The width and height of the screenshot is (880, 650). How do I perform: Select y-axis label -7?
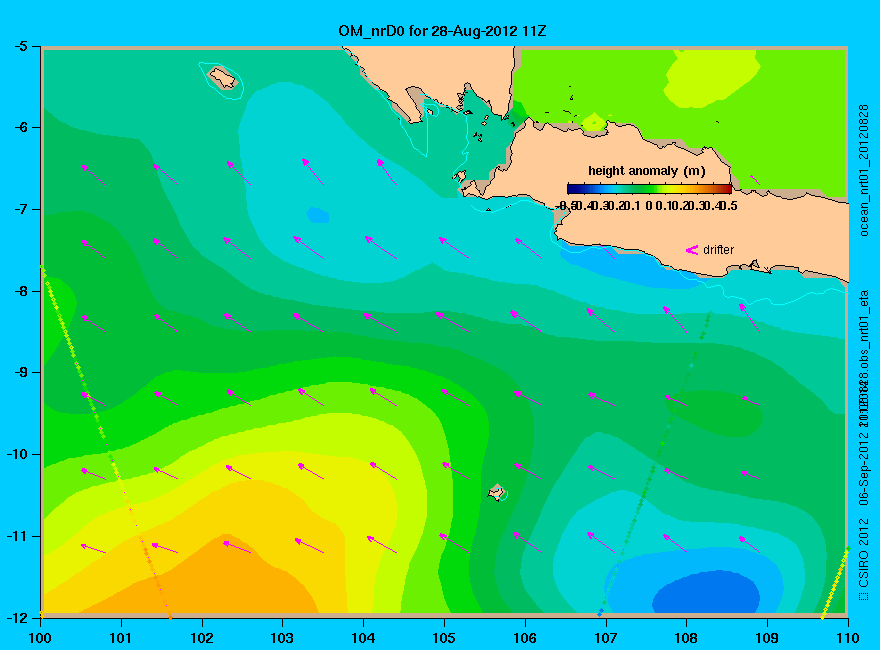tap(20, 209)
